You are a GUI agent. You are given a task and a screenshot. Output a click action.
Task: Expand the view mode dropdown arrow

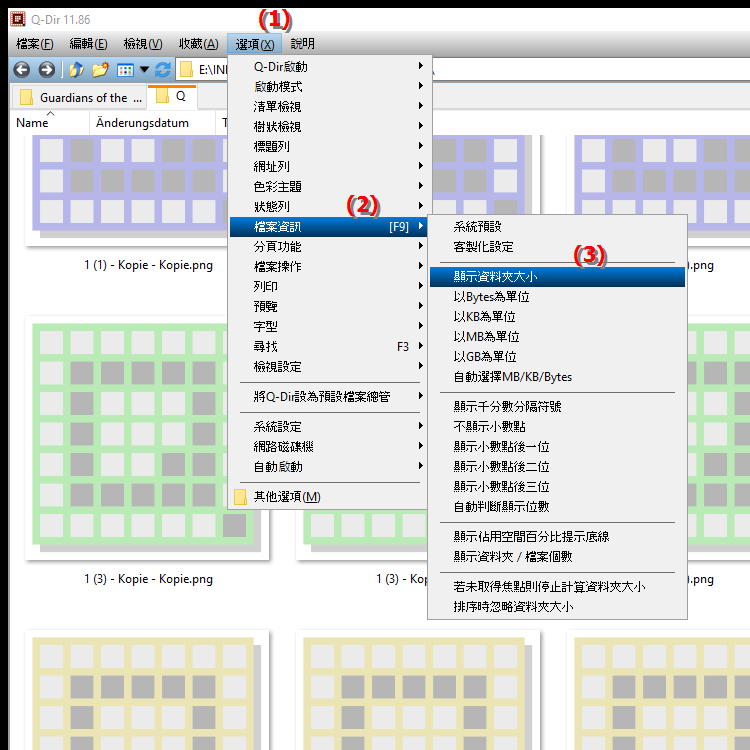tap(144, 70)
